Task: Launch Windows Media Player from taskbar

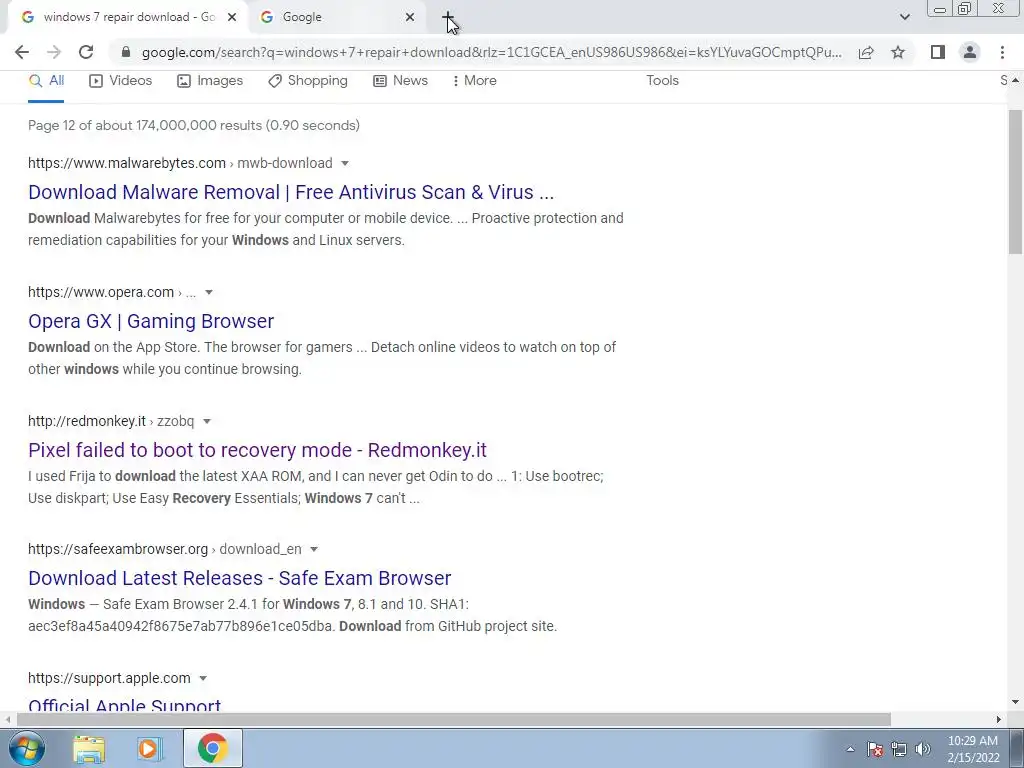Action: click(149, 749)
